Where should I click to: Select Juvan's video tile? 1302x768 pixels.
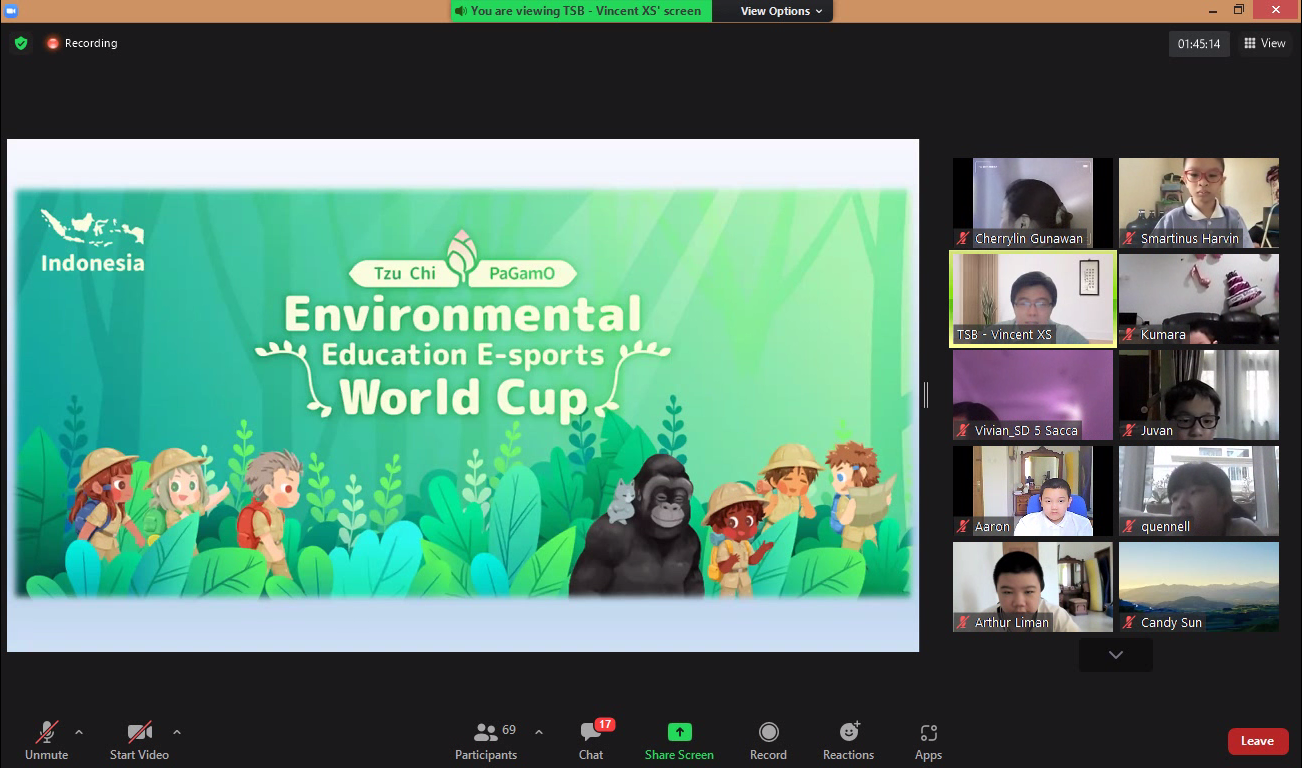(x=1199, y=395)
